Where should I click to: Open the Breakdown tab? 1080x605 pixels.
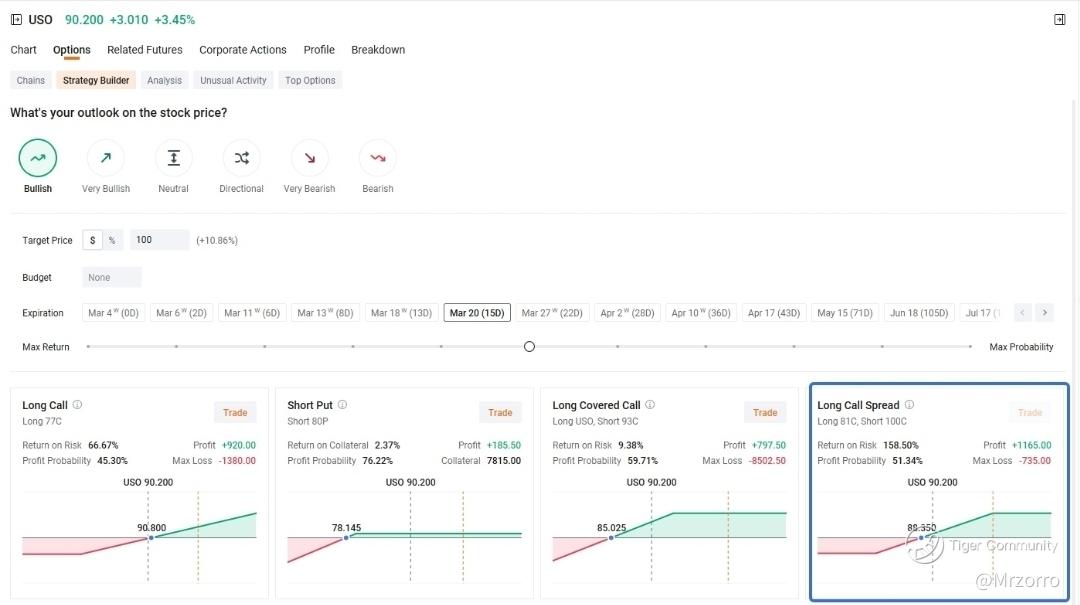click(x=378, y=50)
